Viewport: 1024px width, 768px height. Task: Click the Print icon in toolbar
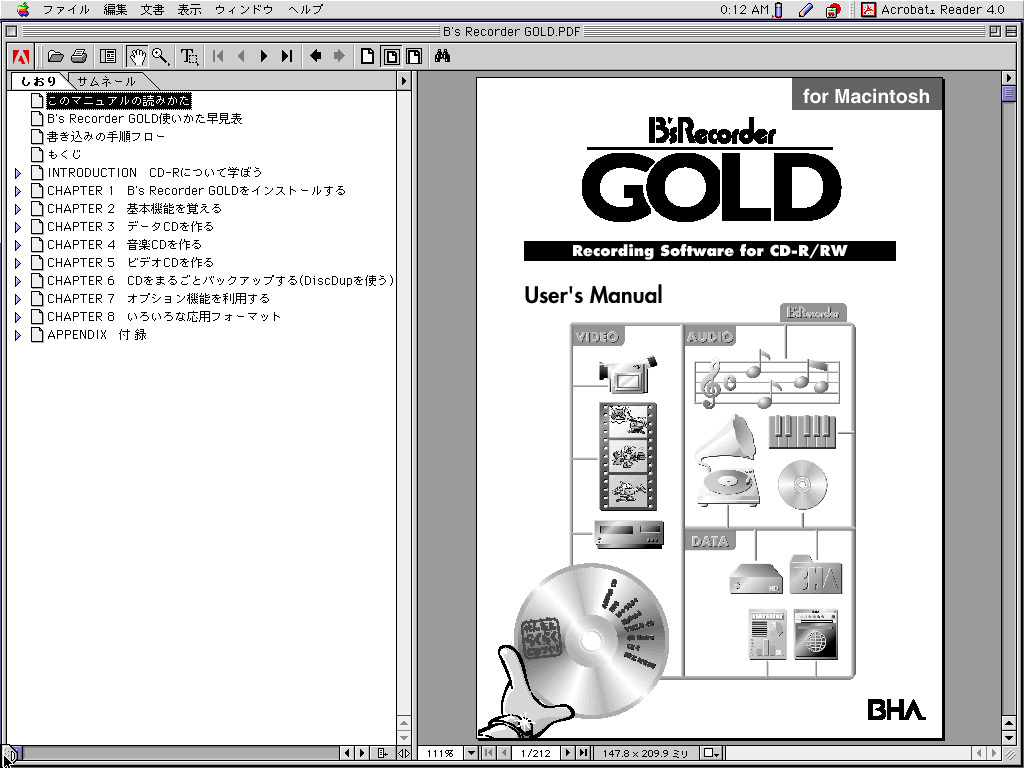[x=79, y=56]
